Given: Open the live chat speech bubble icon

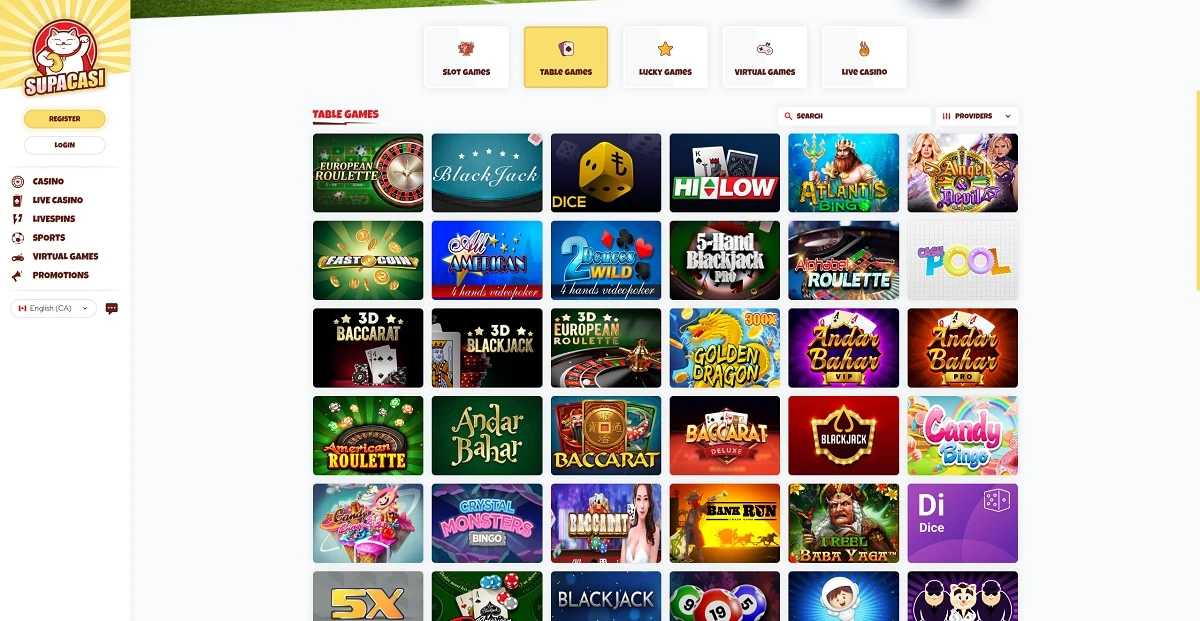Looking at the screenshot, I should (x=112, y=308).
